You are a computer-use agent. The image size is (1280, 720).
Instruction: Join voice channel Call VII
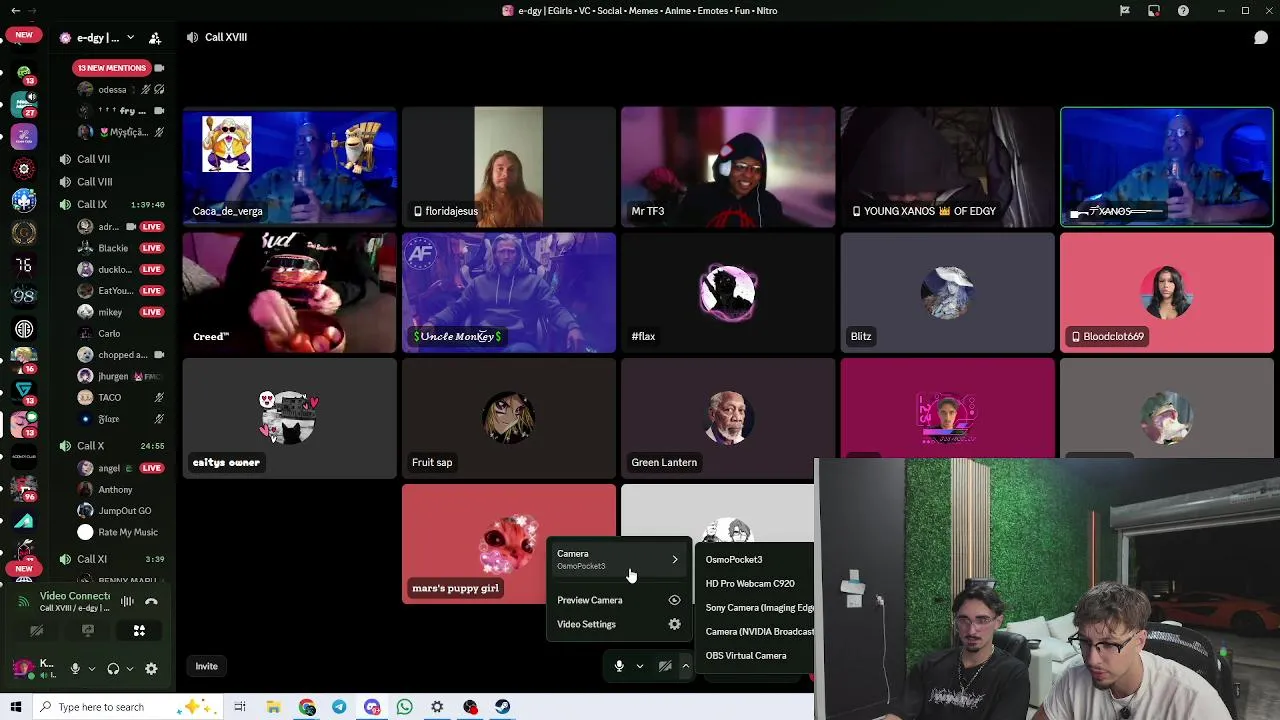point(94,159)
